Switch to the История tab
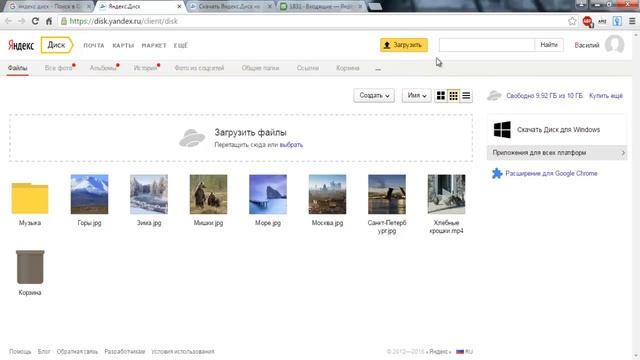Screen dimensions: 640x360 145,68
